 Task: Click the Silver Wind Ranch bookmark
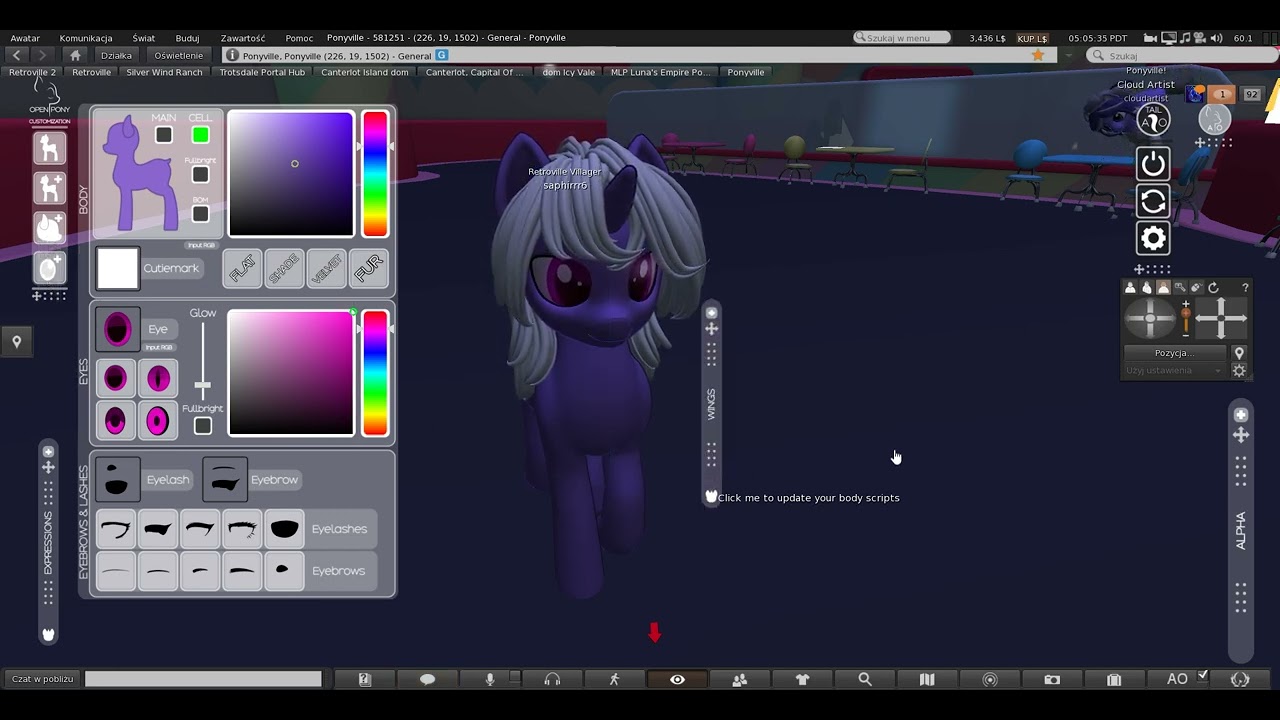(x=164, y=72)
